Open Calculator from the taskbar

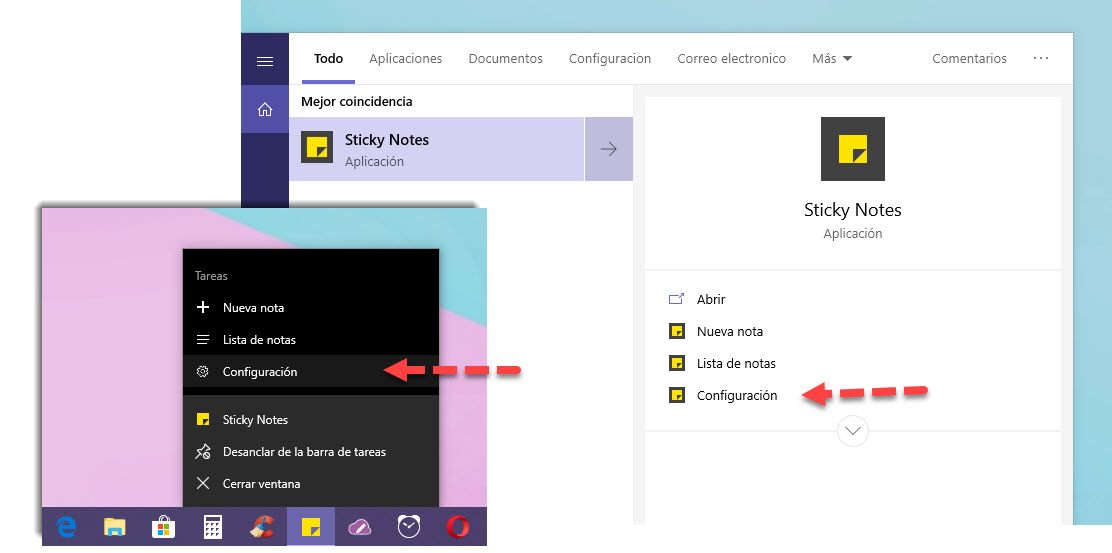[x=212, y=527]
